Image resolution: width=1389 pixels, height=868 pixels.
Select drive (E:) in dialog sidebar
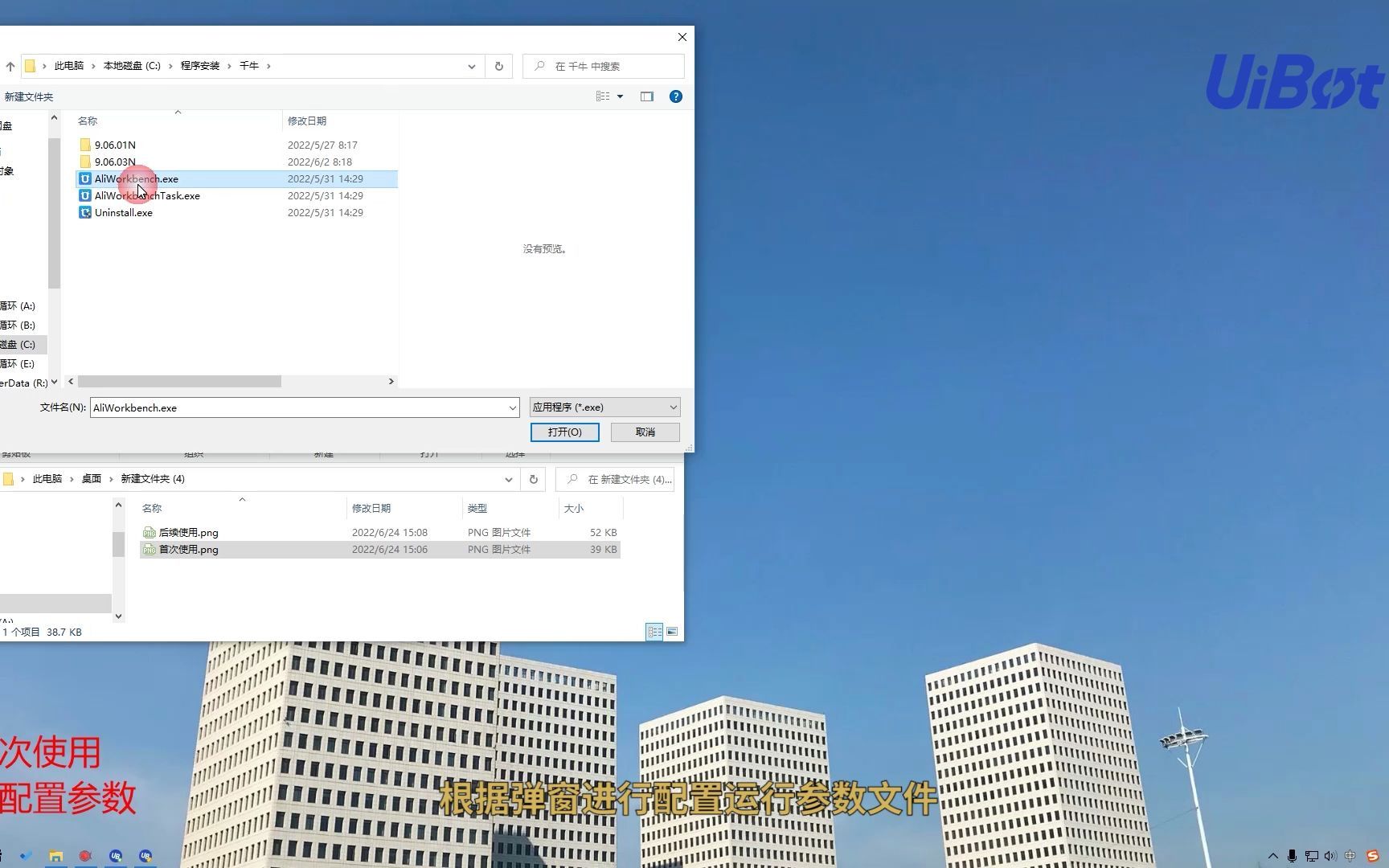coord(18,364)
